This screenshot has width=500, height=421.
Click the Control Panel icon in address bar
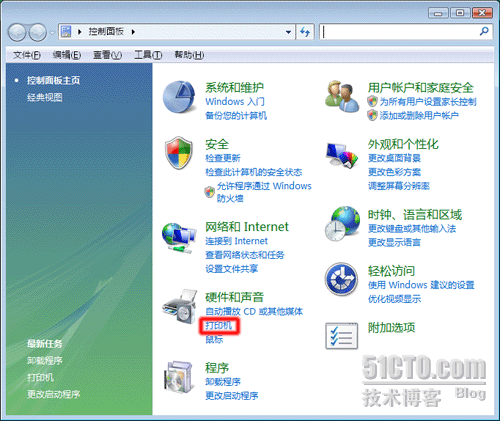coord(66,32)
